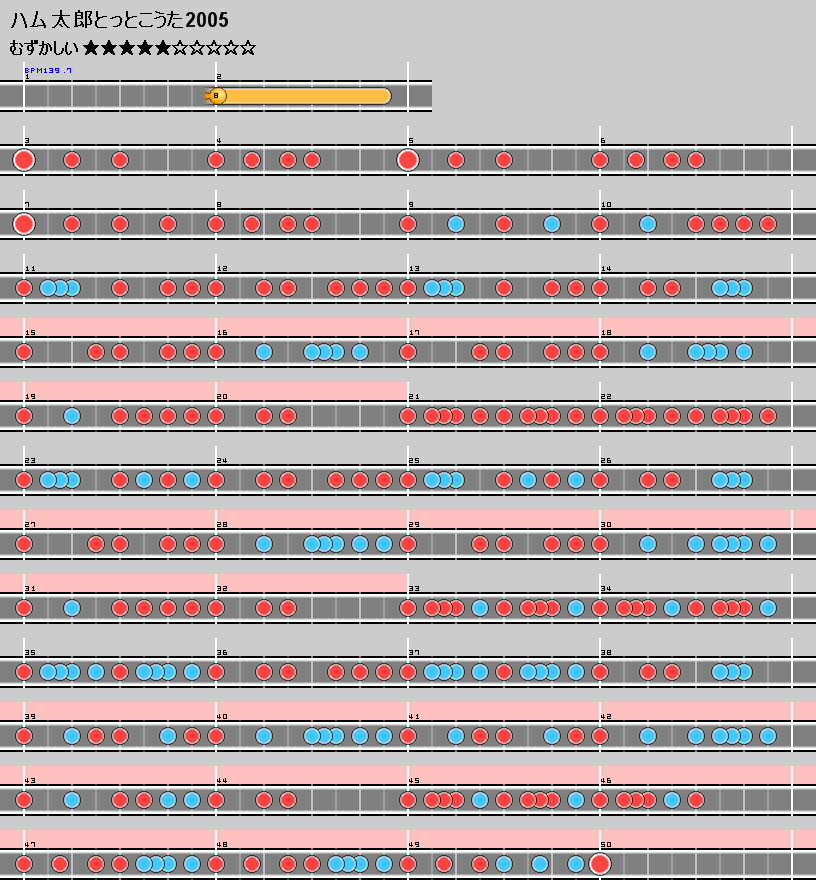This screenshot has height=880, width=816.
Task: Select the only blue note in measure 19
Action: (72, 416)
